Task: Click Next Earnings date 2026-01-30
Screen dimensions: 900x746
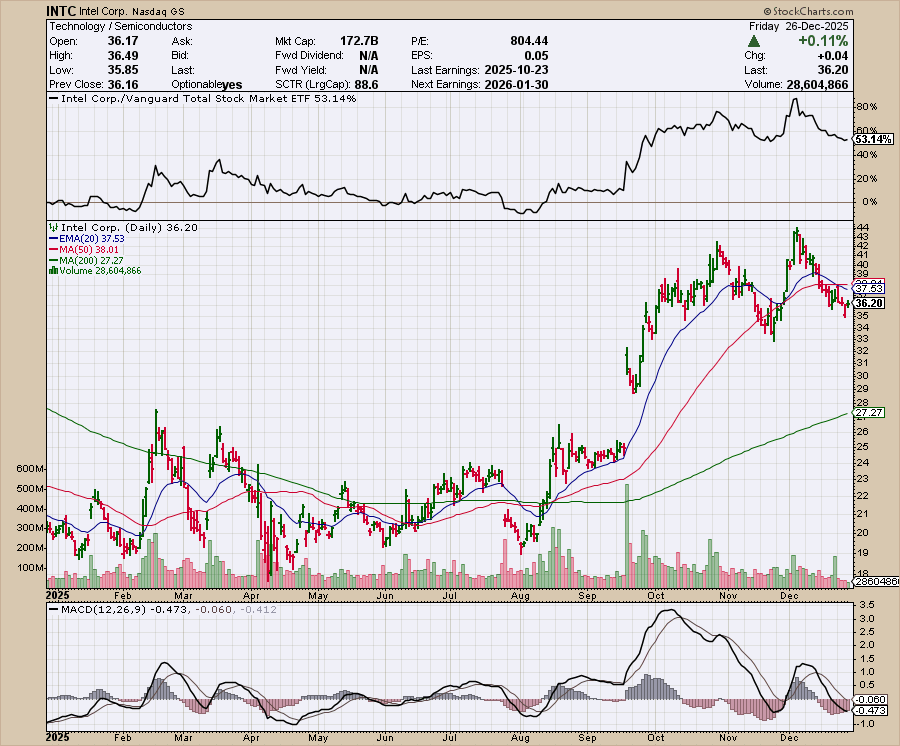Action: point(517,84)
